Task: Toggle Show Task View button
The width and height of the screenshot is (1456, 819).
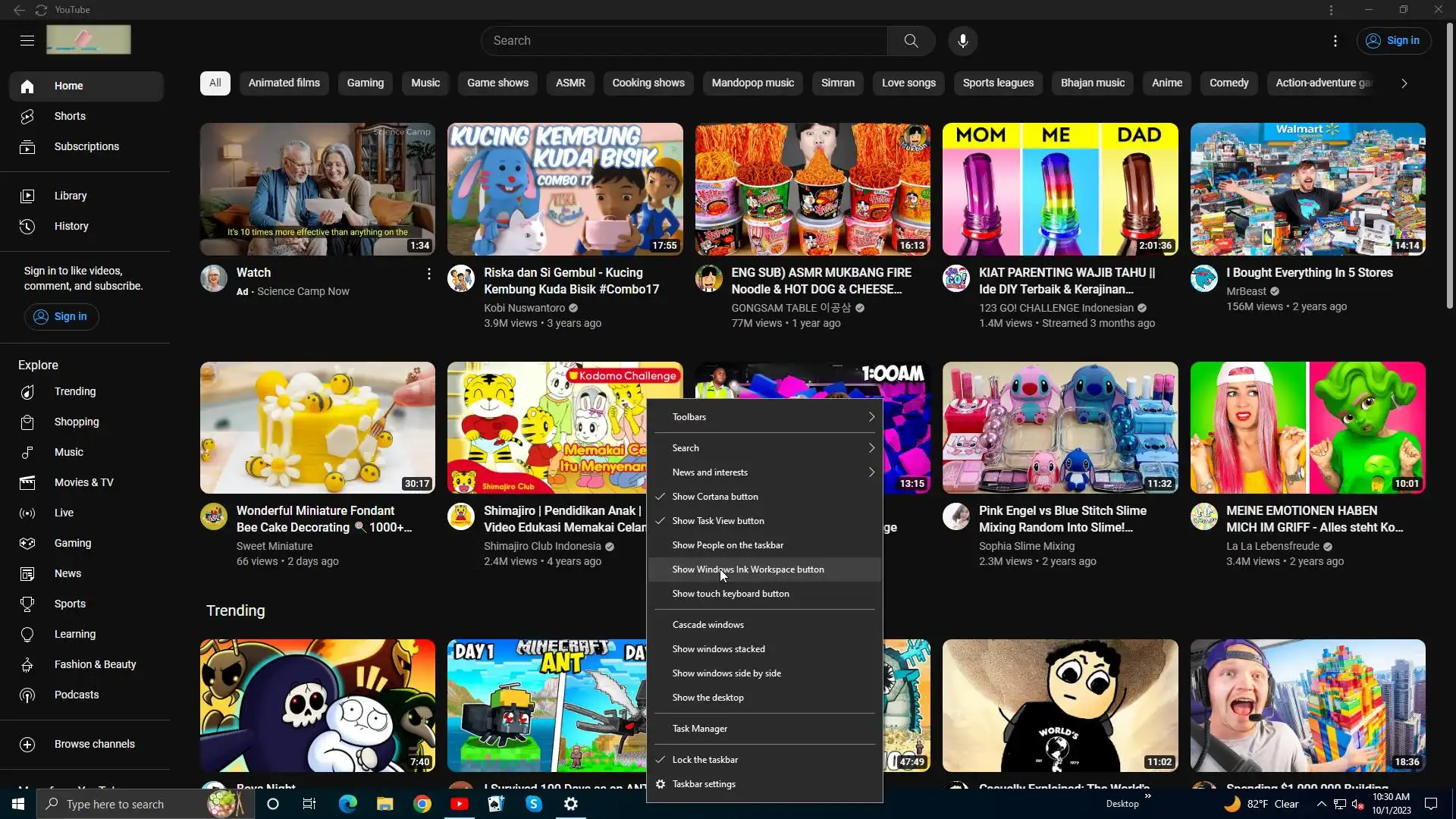Action: 717,521
